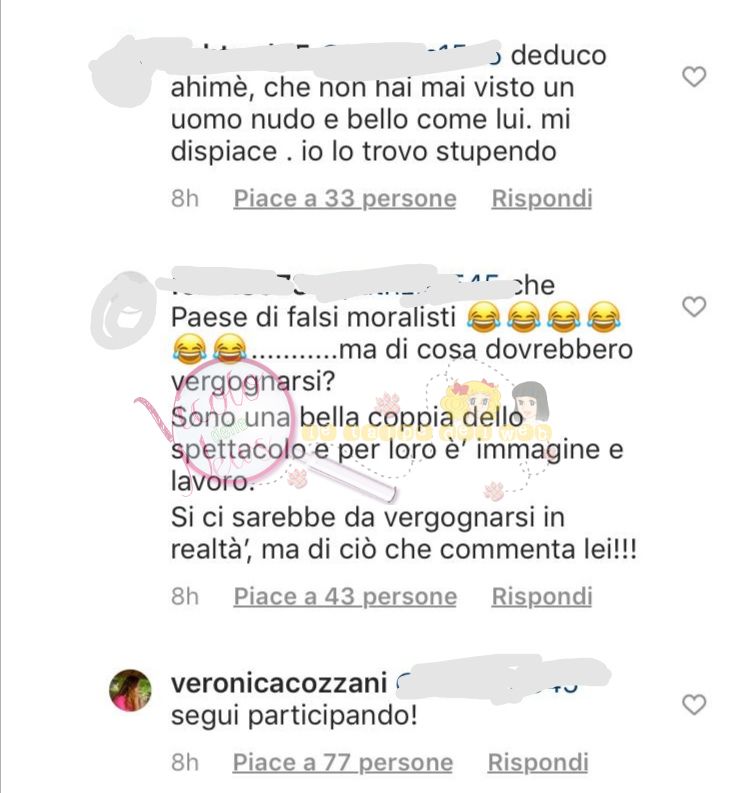This screenshot has width=750, height=793.
Task: Like the comment ending 'io lo trovo stupendo'
Action: pos(694,77)
